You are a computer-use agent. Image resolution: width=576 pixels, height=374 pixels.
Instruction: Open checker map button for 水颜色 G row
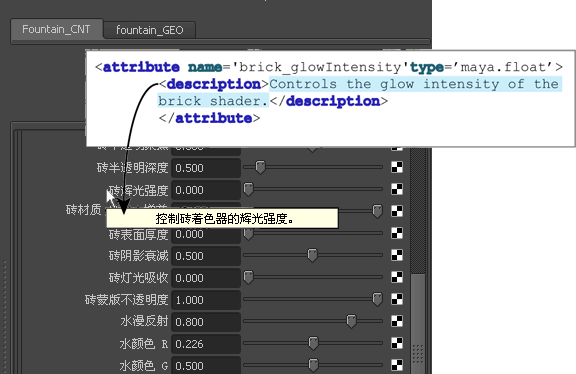click(397, 365)
